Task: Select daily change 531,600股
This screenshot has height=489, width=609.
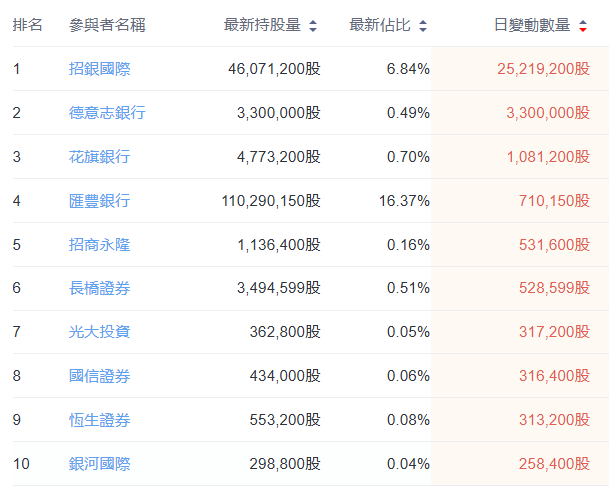Action: click(x=555, y=245)
